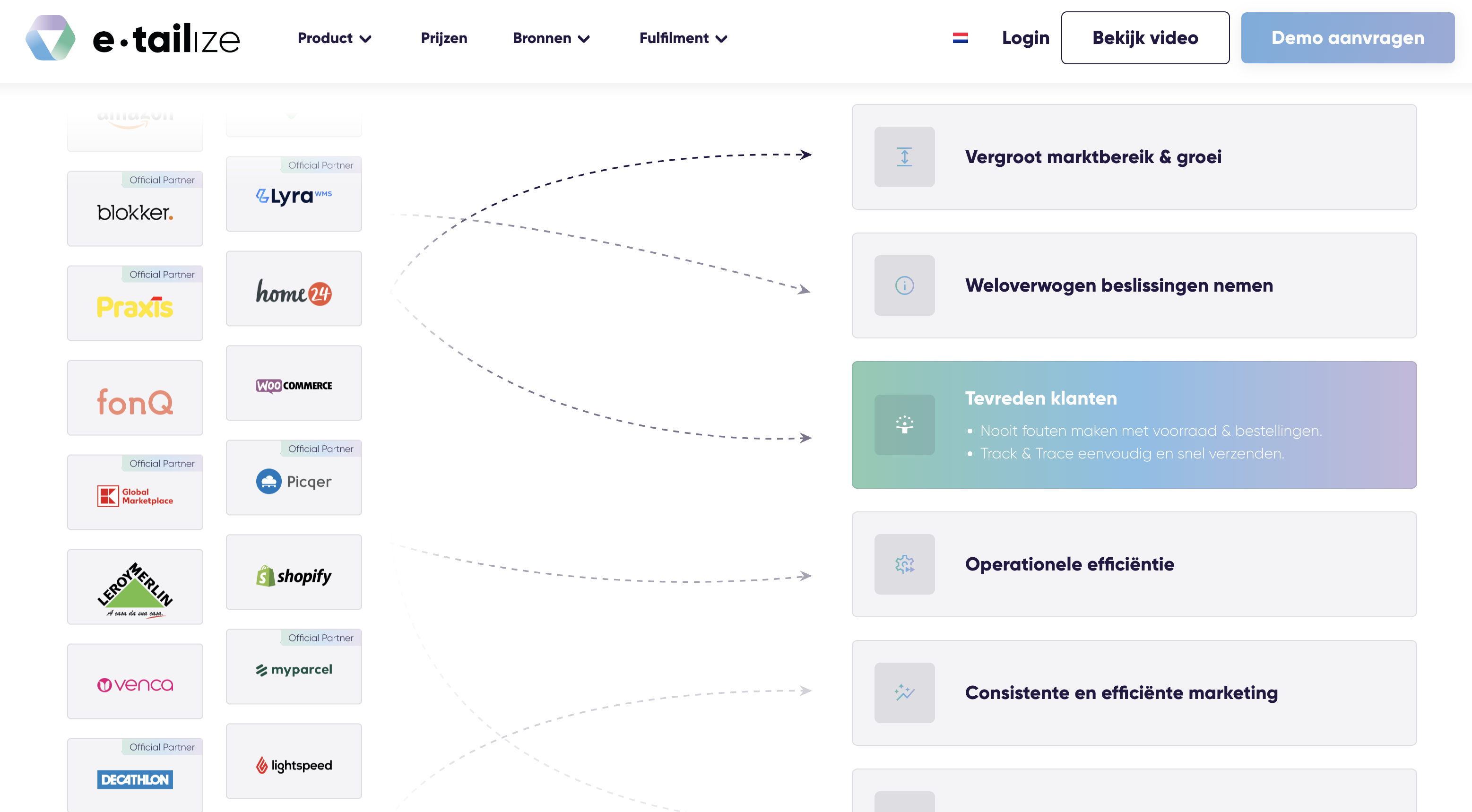The width and height of the screenshot is (1472, 812).
Task: Click the WooCommerce logo tile
Action: (294, 383)
